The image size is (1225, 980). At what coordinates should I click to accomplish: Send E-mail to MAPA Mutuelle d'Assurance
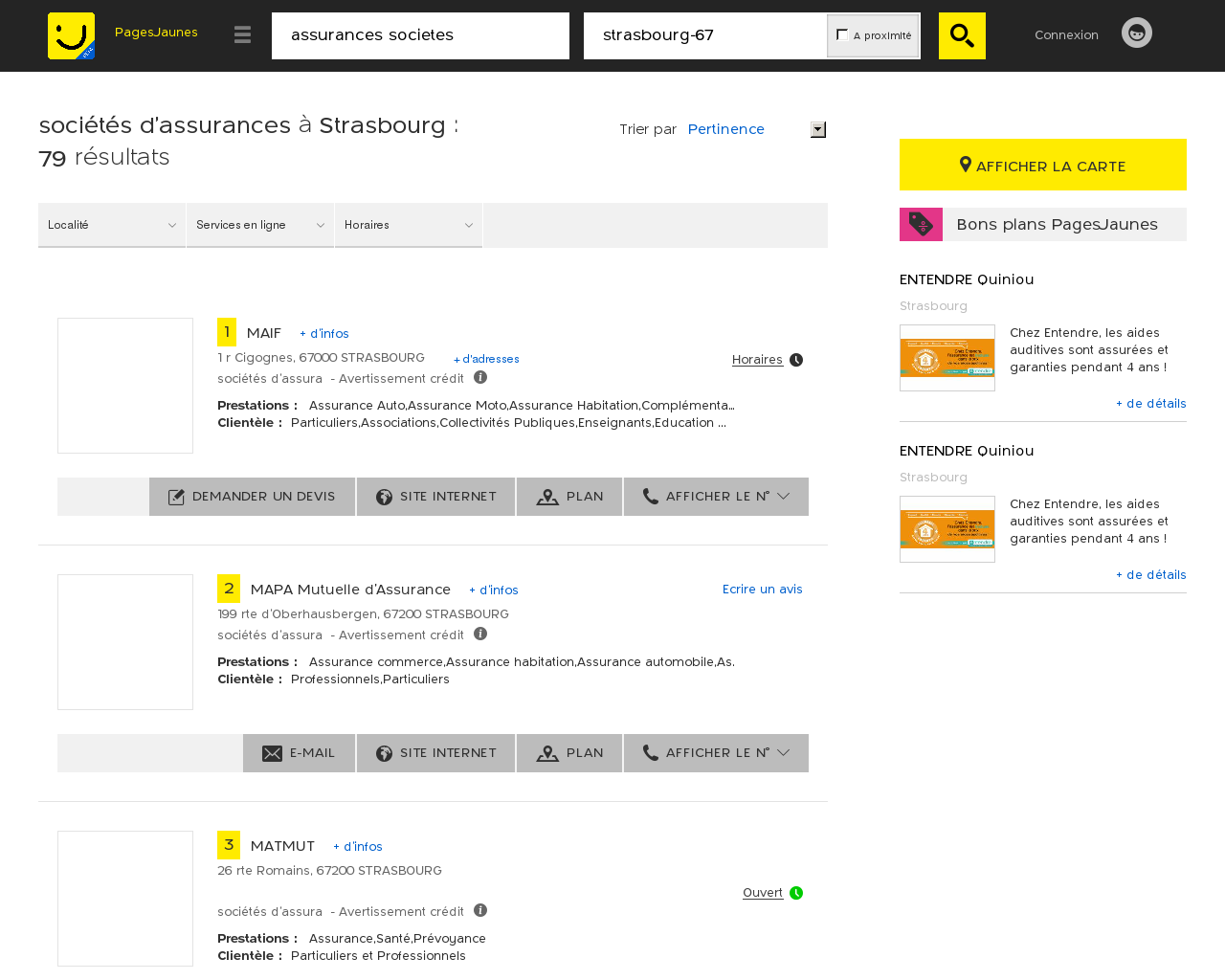click(299, 753)
